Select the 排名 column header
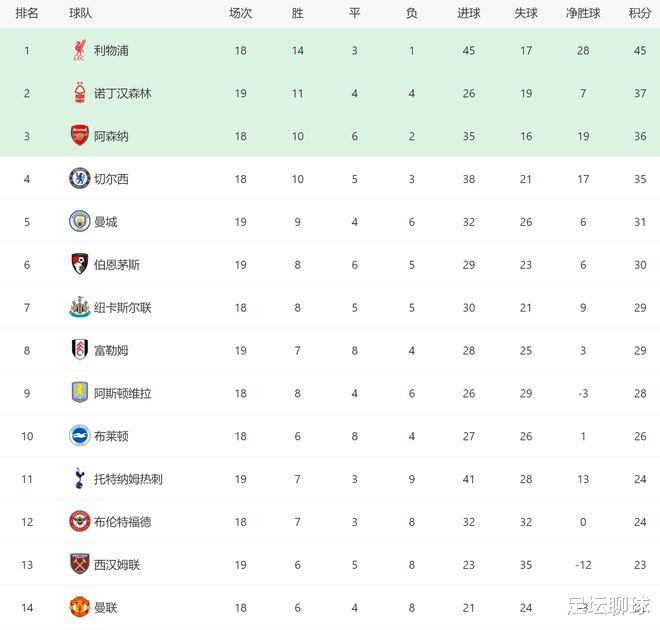This screenshot has height=630, width=660. coord(27,13)
